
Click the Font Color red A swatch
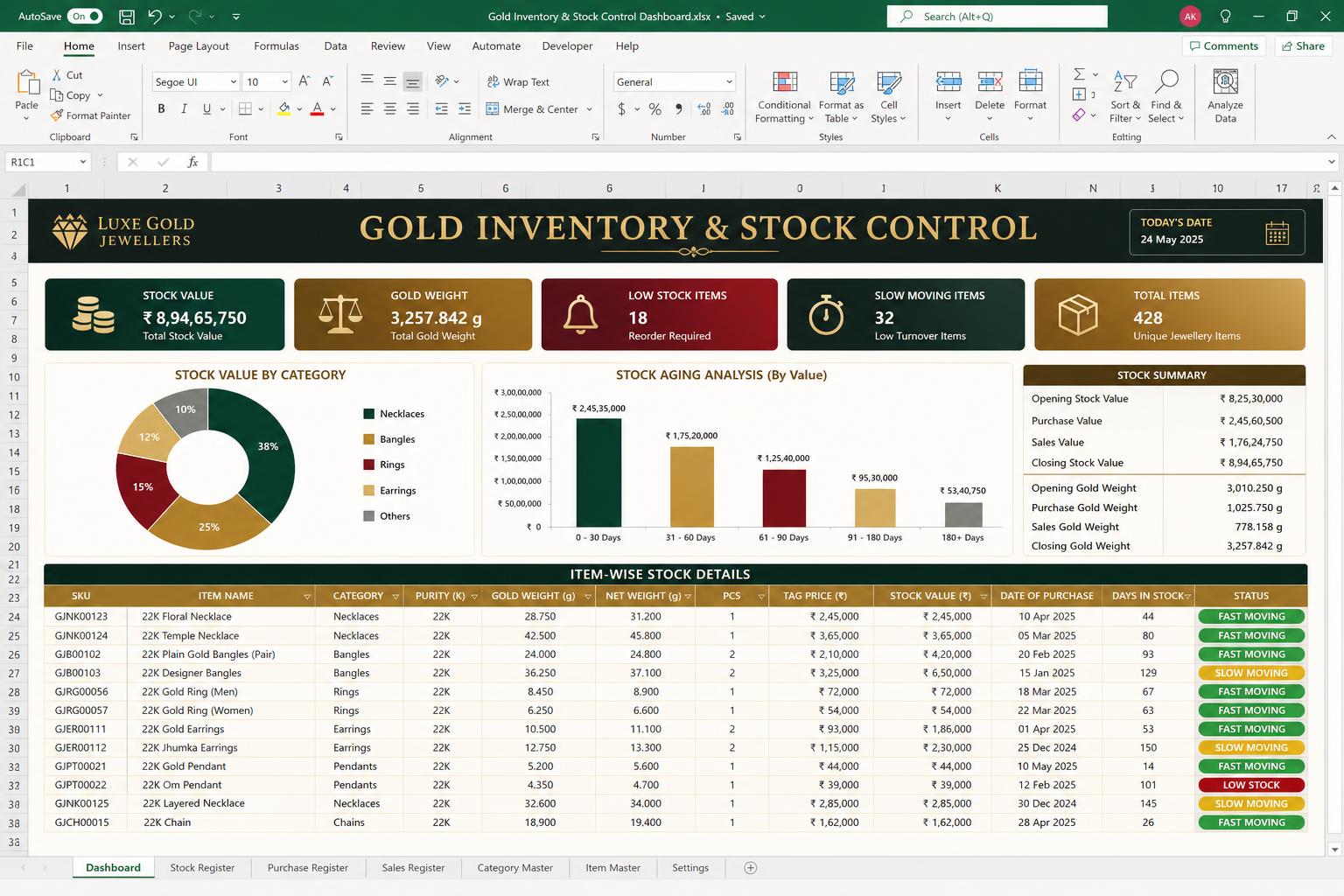point(318,109)
